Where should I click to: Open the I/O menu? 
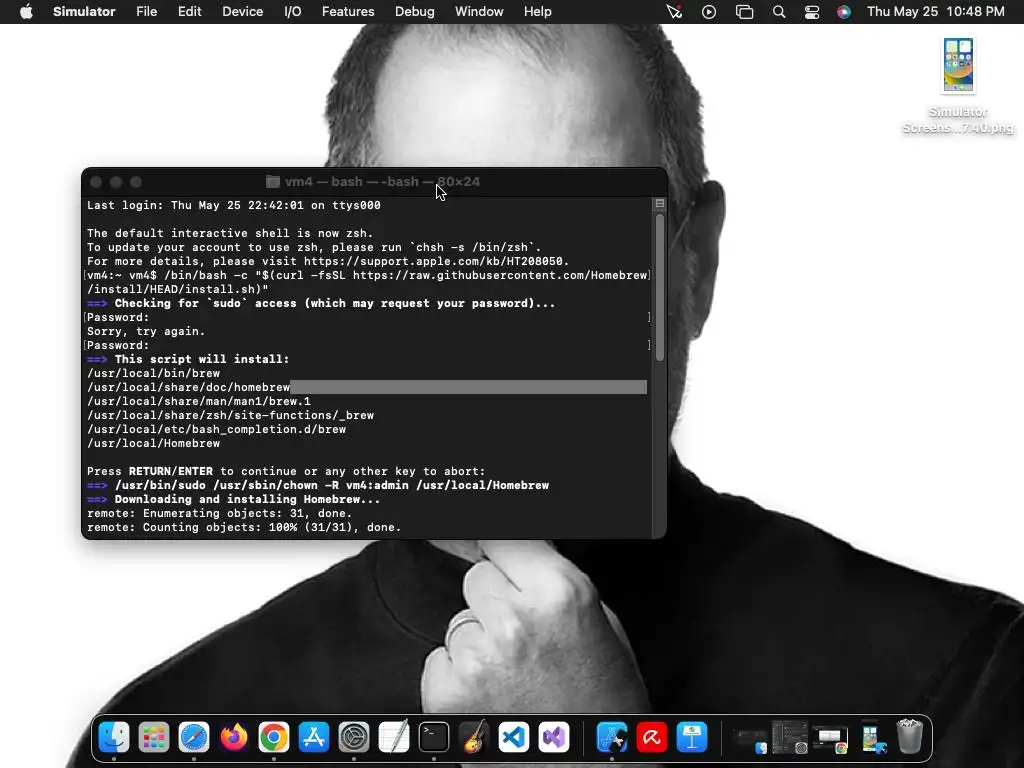click(293, 12)
